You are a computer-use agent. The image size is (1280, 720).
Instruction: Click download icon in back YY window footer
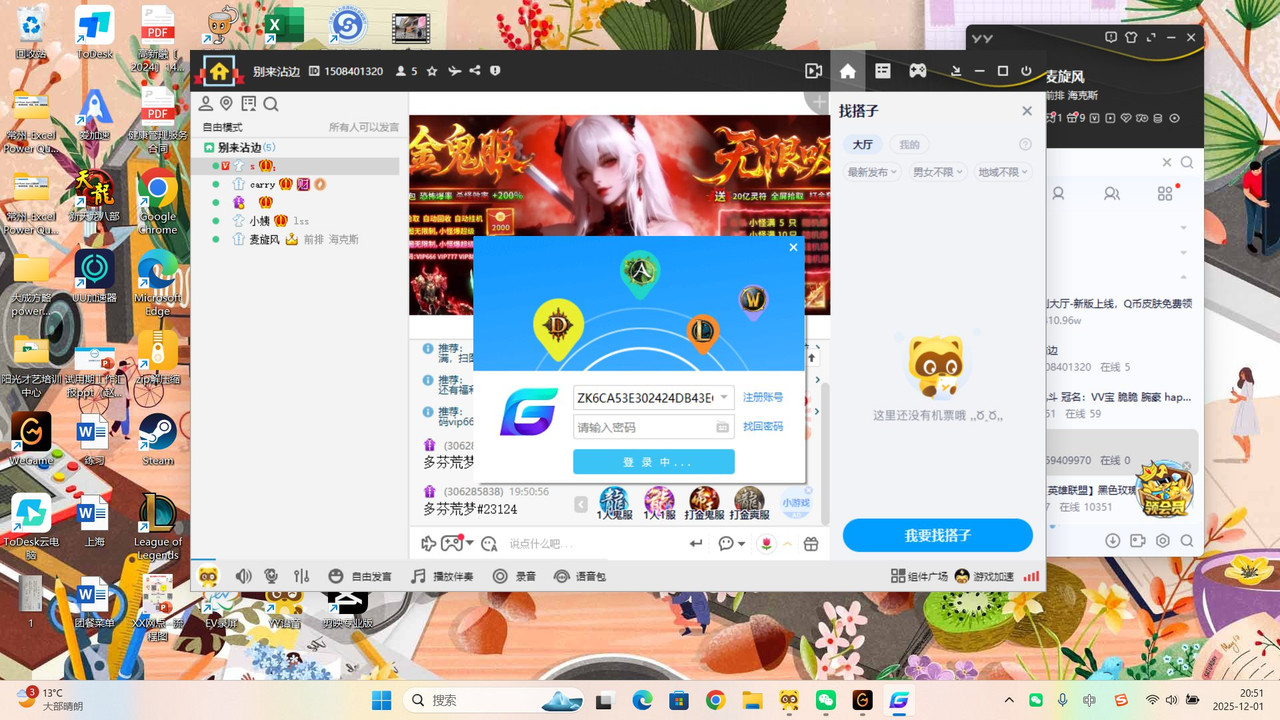[1112, 541]
